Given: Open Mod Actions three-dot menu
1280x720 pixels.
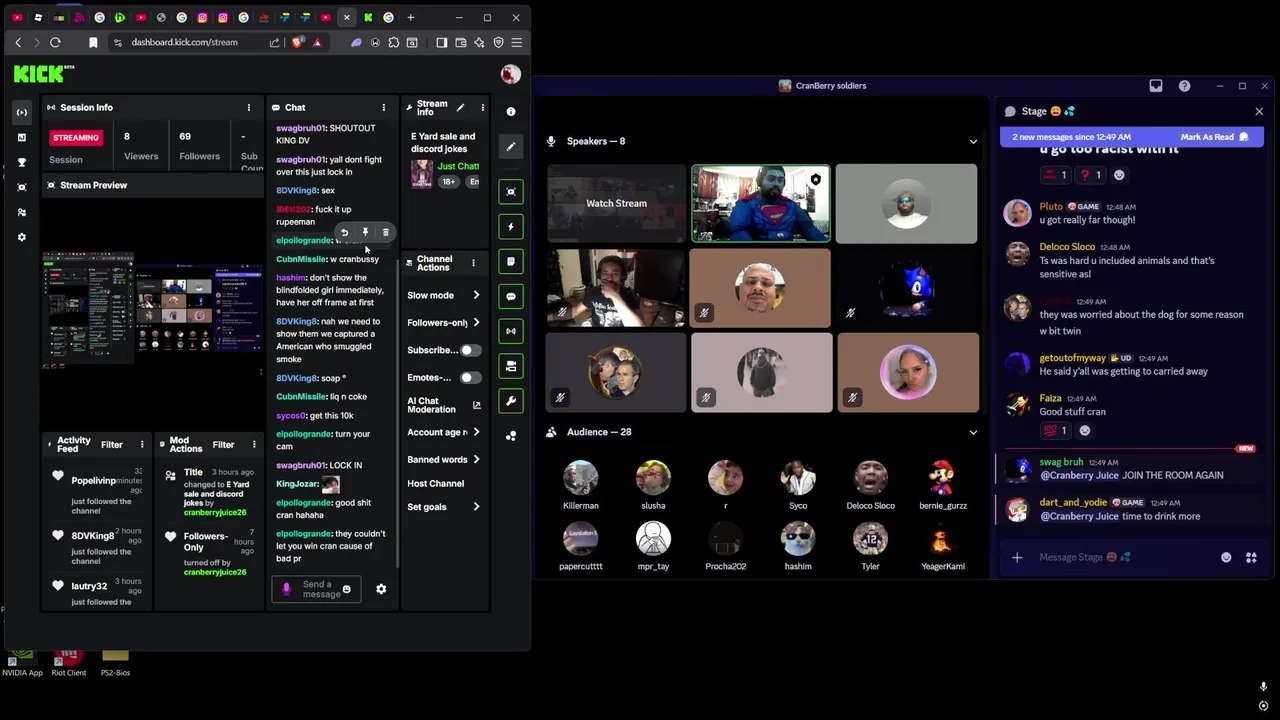Looking at the screenshot, I should pyautogui.click(x=254, y=445).
